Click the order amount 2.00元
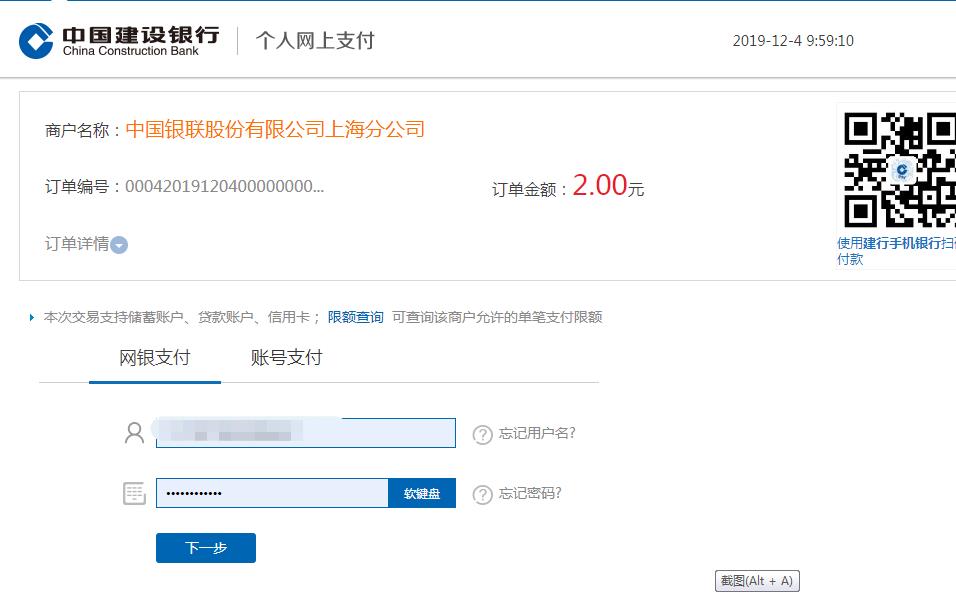 [x=608, y=185]
